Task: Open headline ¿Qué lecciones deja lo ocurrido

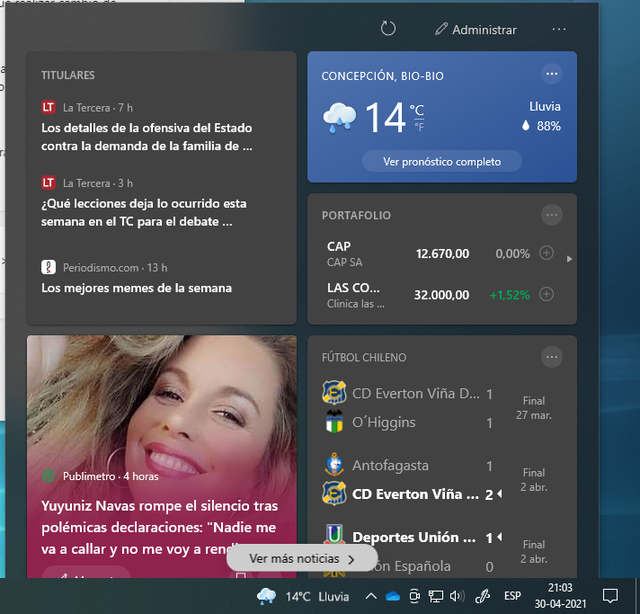Action: pyautogui.click(x=144, y=212)
